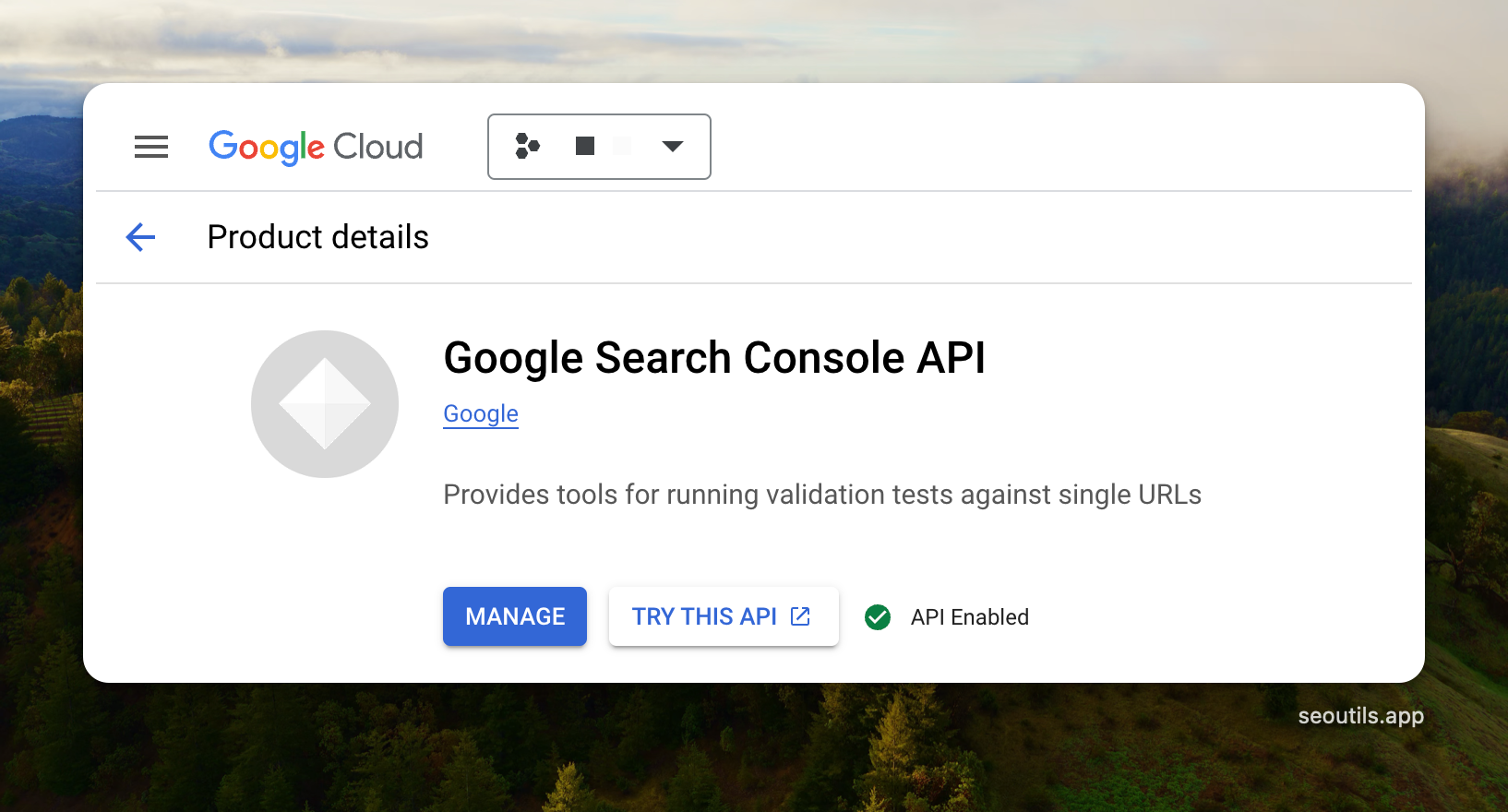Open the Google publisher link

tap(481, 414)
